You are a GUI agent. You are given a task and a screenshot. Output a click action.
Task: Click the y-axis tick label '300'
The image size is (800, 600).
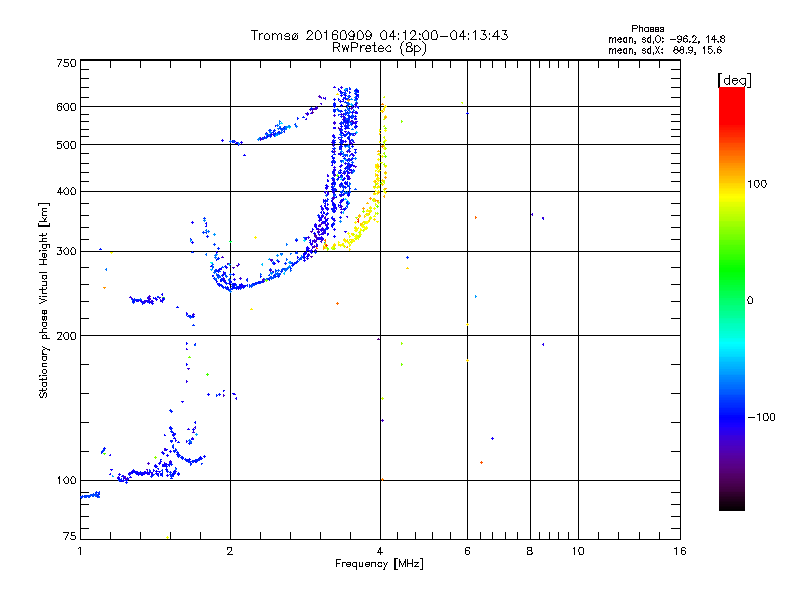(x=66, y=252)
